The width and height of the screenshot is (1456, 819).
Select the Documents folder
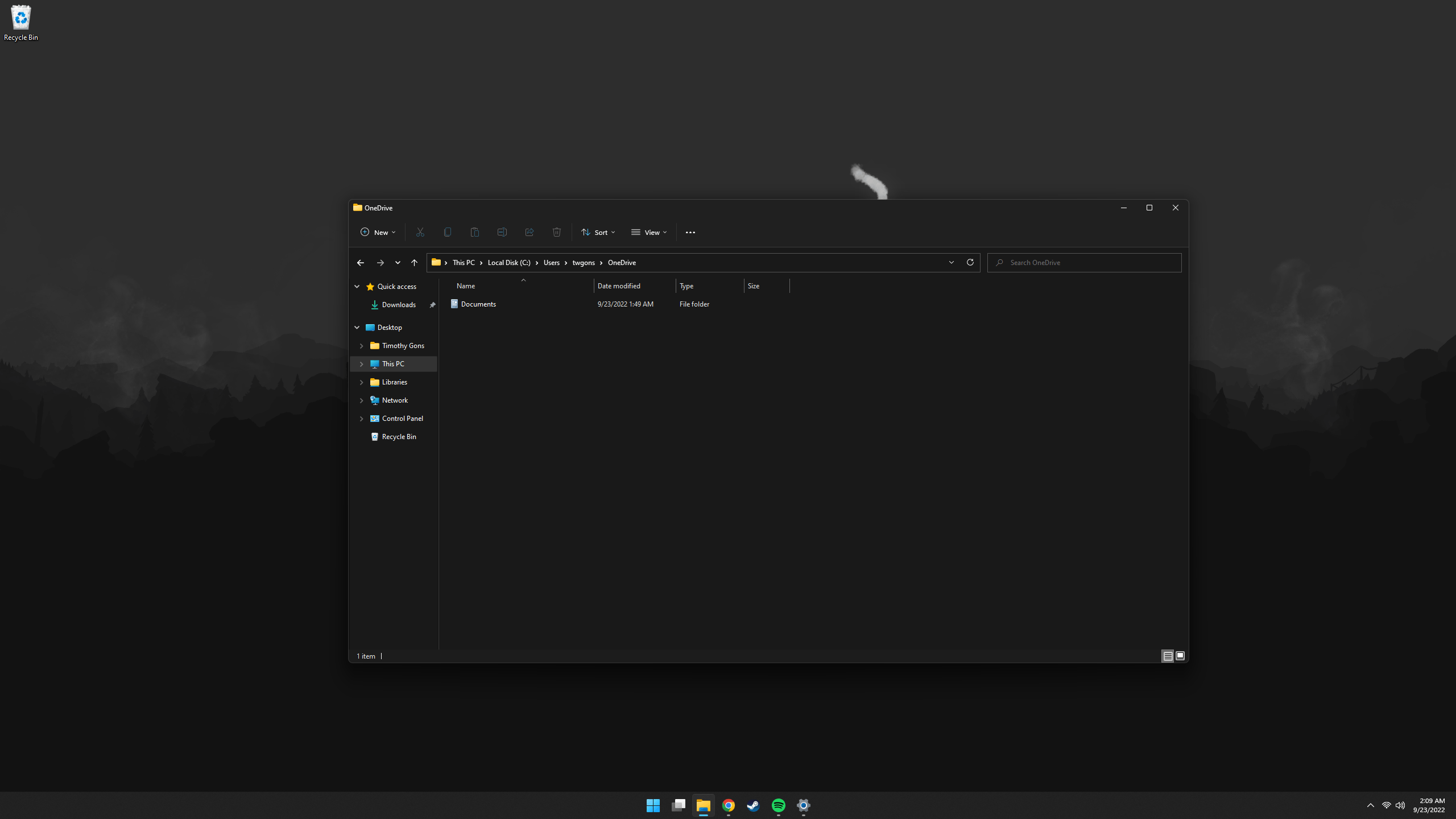coord(478,303)
